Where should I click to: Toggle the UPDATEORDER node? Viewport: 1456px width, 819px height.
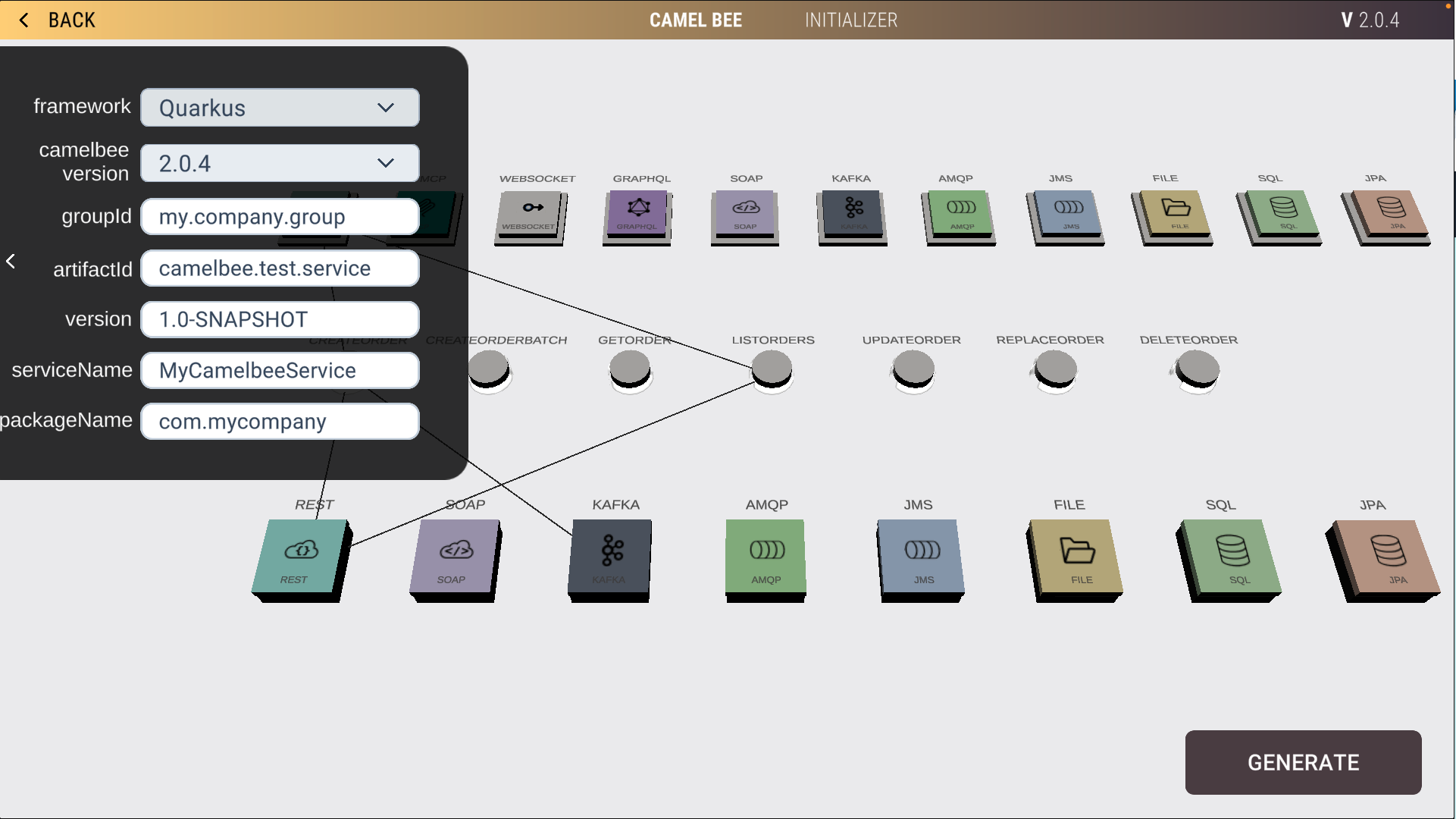click(913, 369)
